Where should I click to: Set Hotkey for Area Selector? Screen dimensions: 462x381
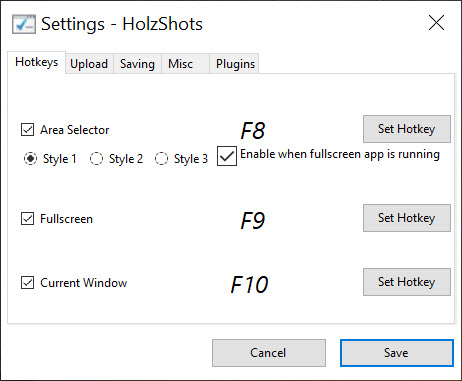[x=407, y=129]
